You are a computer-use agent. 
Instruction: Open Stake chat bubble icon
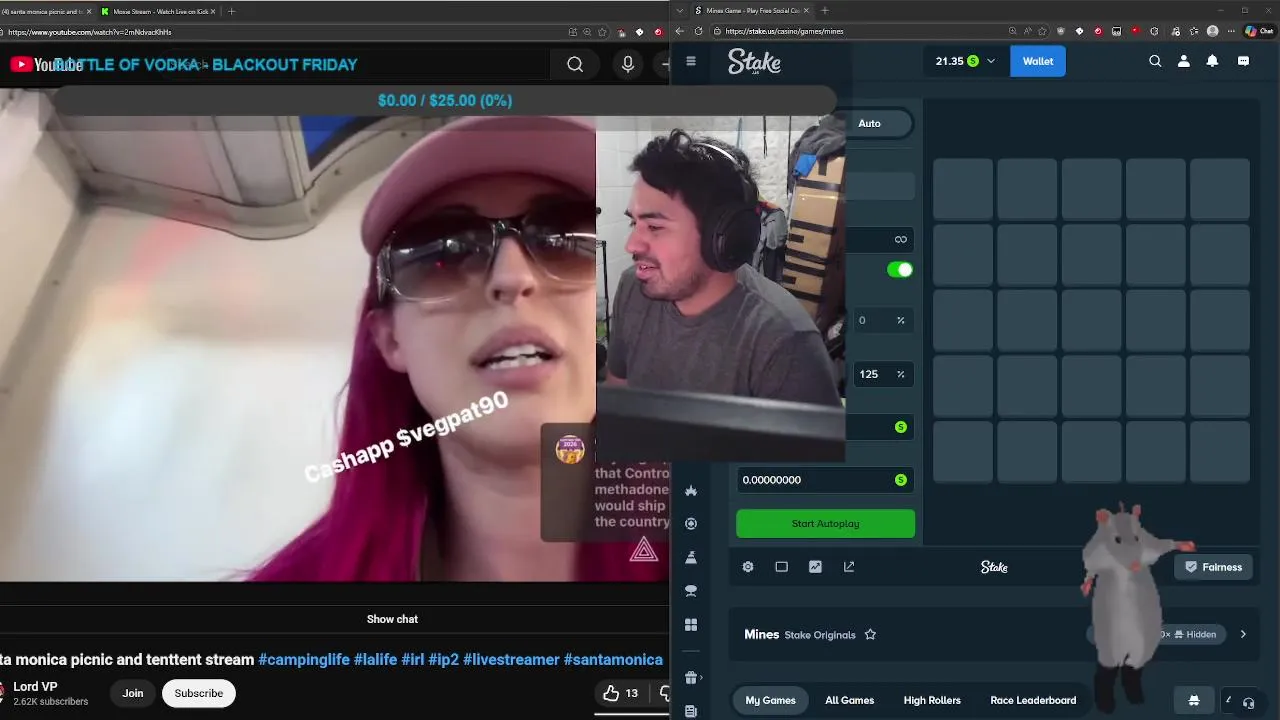(1243, 61)
